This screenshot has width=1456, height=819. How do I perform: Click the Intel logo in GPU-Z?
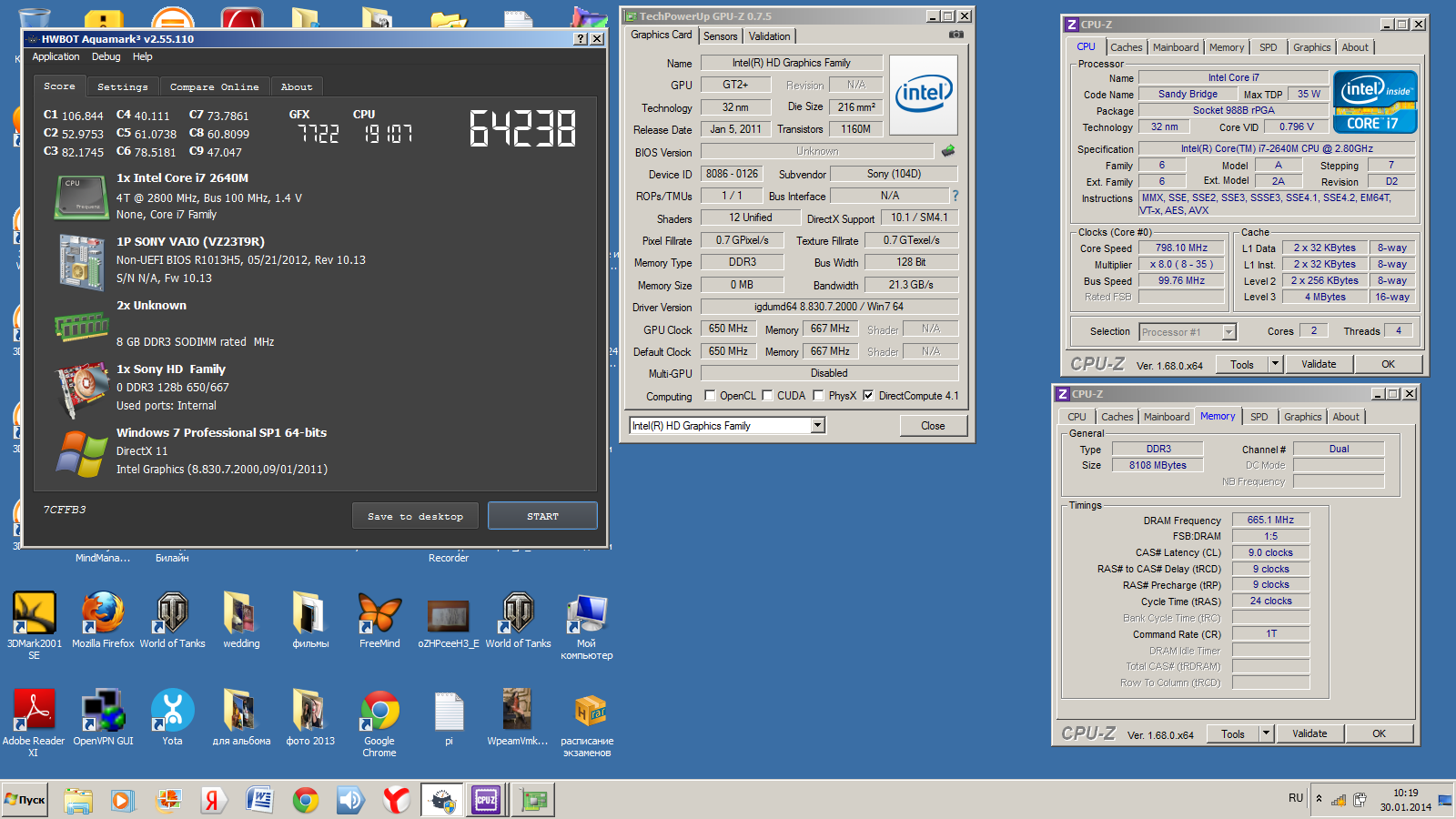coord(924,94)
